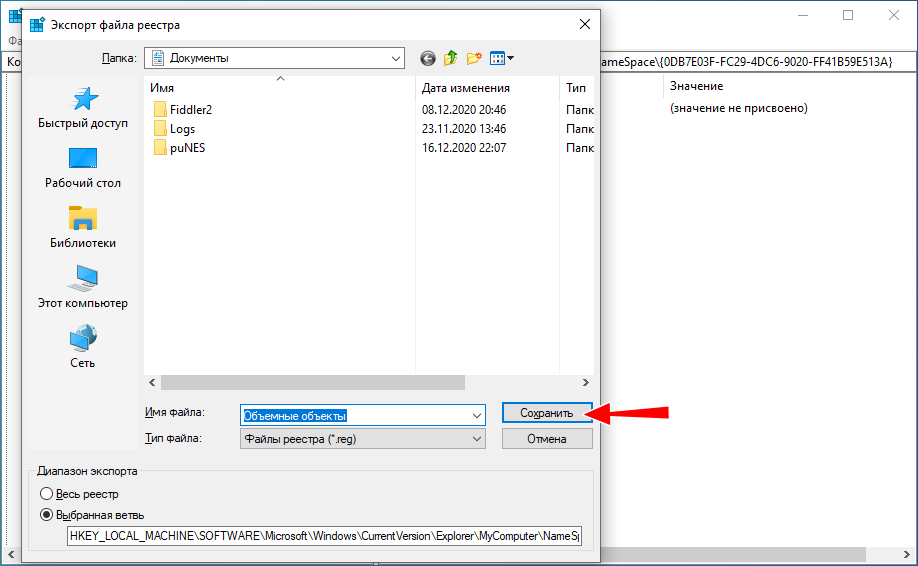918x566 pixels.
Task: Click '(значение не присвоено)' in registry editor
Action: [x=739, y=108]
